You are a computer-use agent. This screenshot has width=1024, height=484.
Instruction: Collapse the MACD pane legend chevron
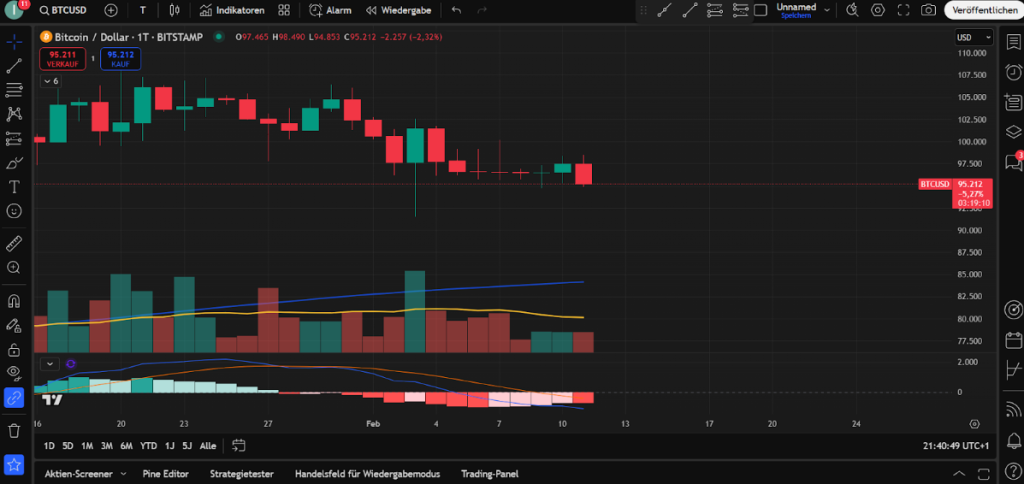[x=50, y=364]
